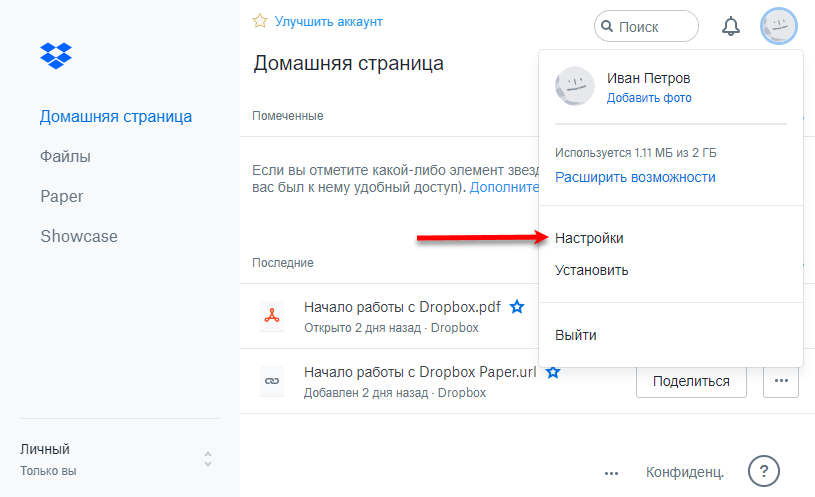Go to Домашняя страница in sidebar

click(116, 116)
